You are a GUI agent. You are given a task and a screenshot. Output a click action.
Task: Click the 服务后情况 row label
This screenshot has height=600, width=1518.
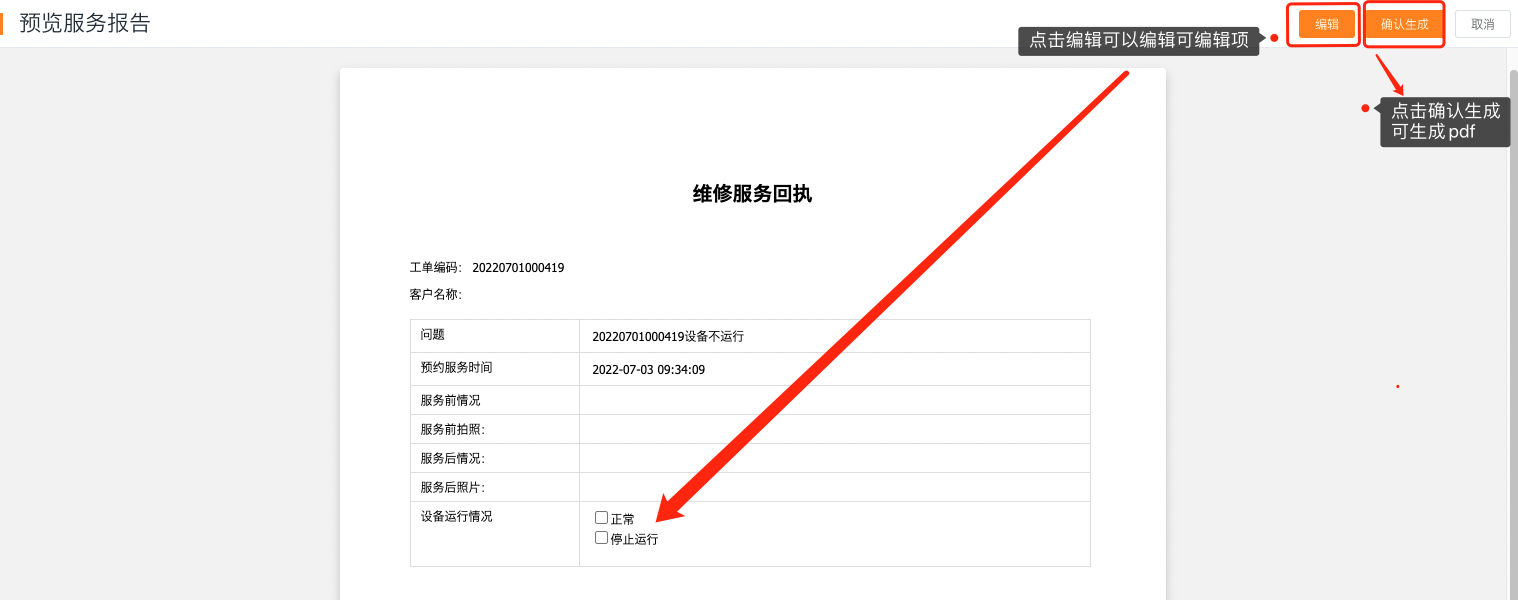coord(452,458)
